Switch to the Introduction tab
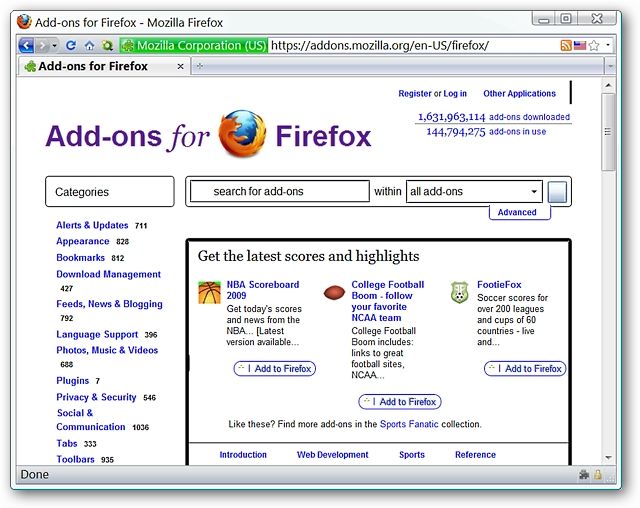The image size is (640, 508). pyautogui.click(x=243, y=455)
